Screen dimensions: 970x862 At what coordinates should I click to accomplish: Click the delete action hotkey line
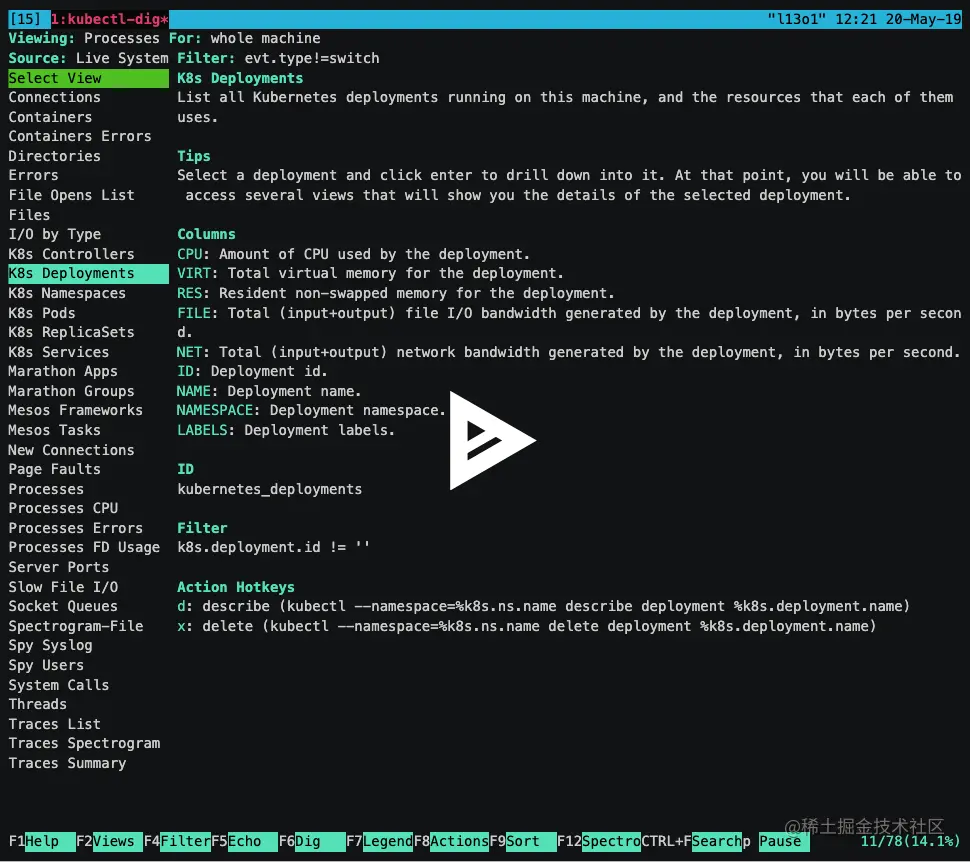click(526, 626)
